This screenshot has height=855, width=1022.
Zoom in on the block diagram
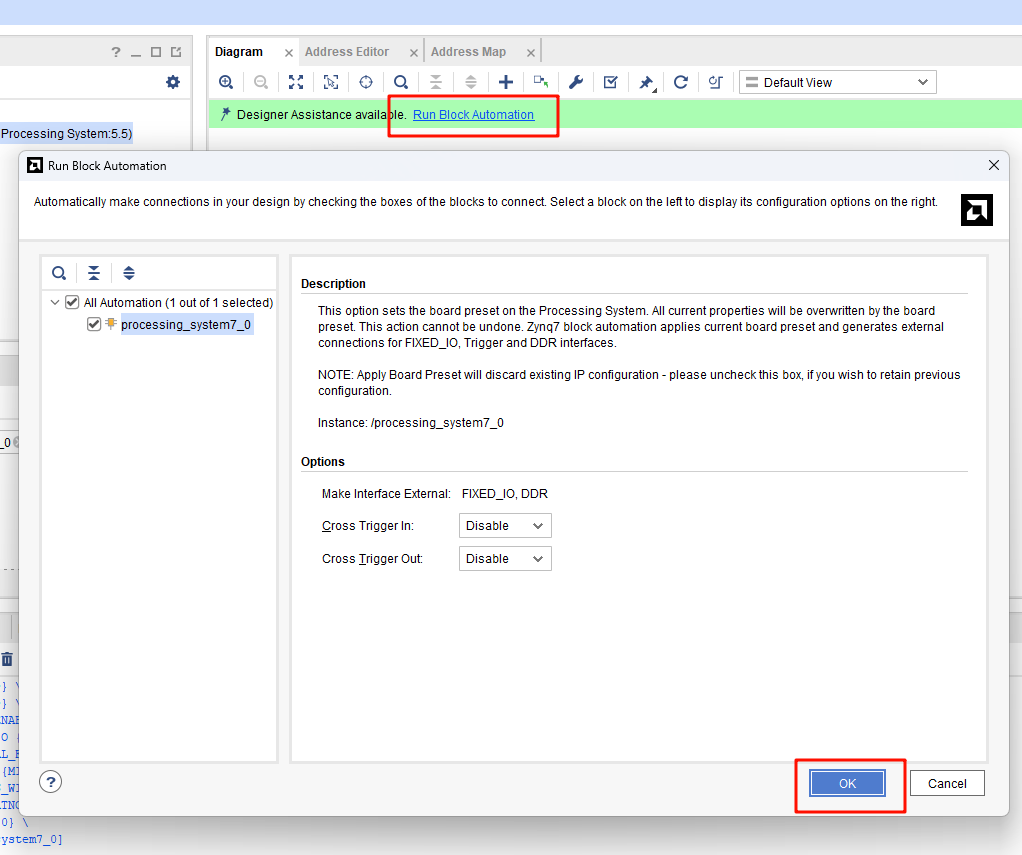tap(226, 82)
